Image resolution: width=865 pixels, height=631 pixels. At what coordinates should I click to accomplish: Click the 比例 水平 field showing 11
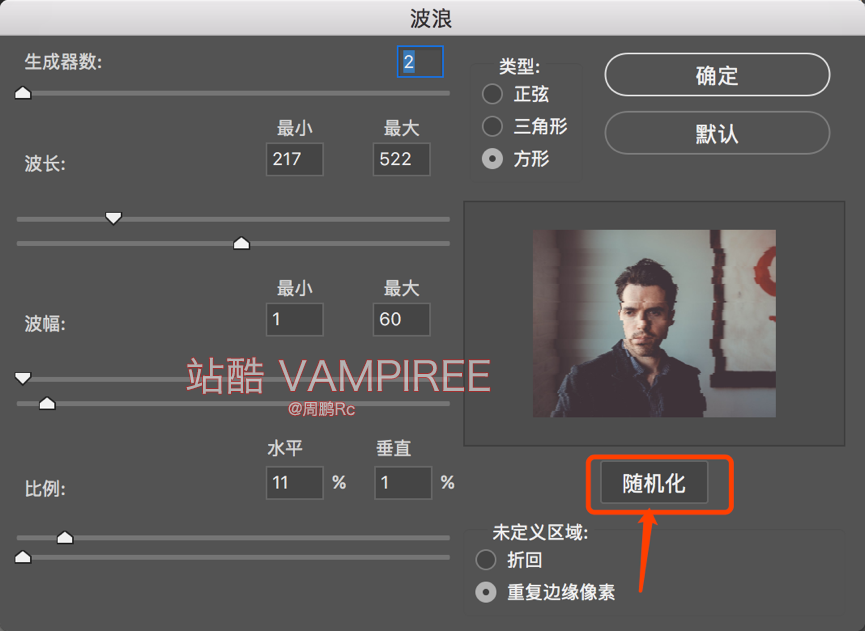click(295, 483)
